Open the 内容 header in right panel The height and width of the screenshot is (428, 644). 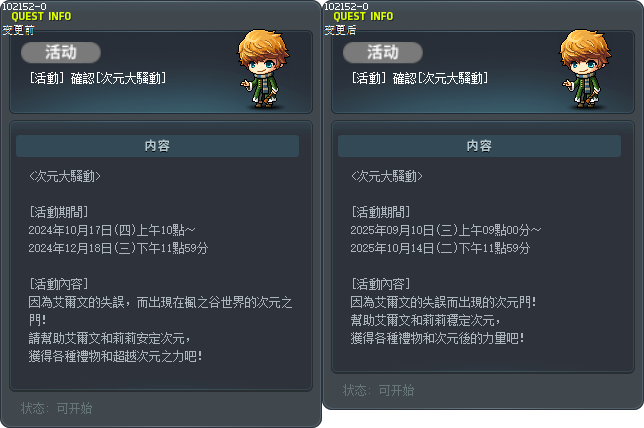click(479, 146)
